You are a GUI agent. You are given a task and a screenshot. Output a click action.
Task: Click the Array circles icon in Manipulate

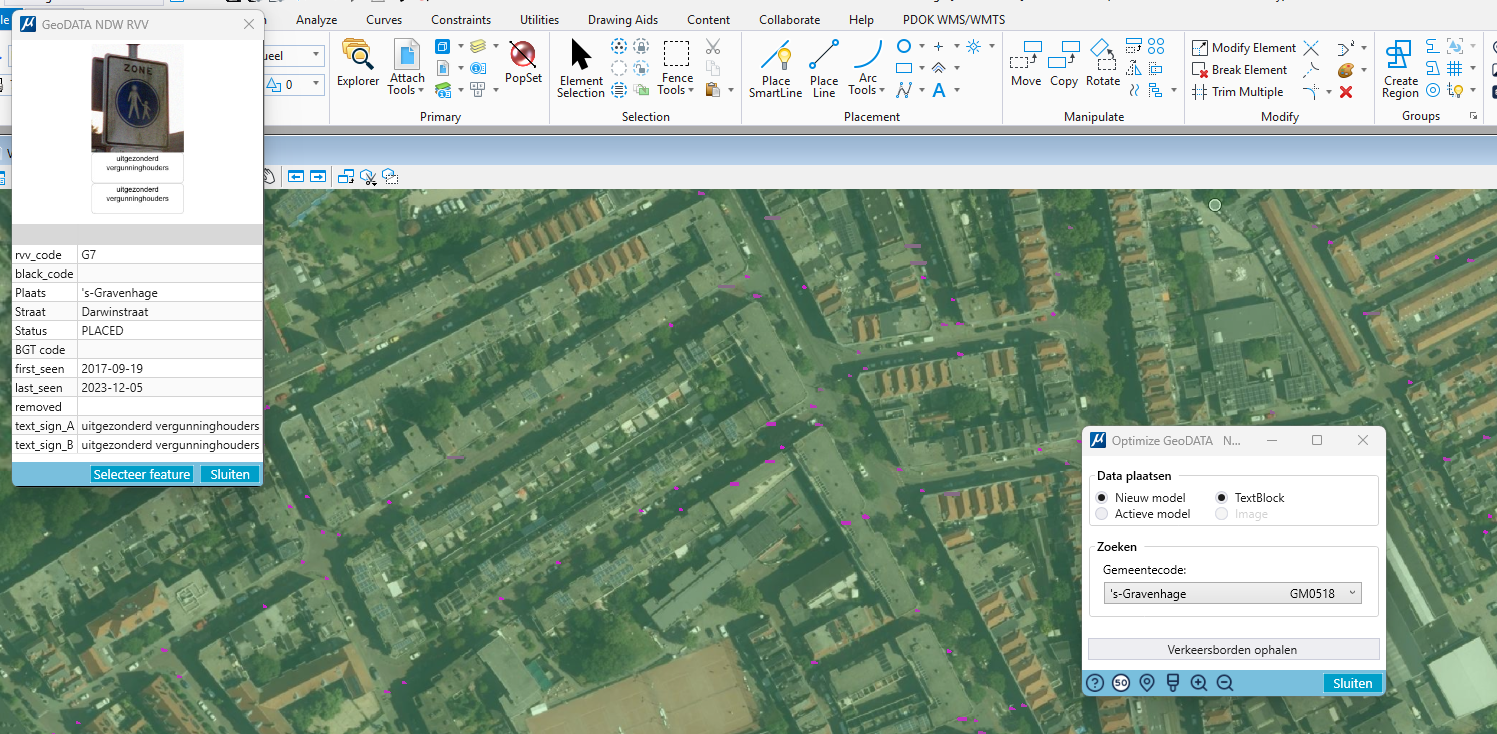[x=1156, y=46]
